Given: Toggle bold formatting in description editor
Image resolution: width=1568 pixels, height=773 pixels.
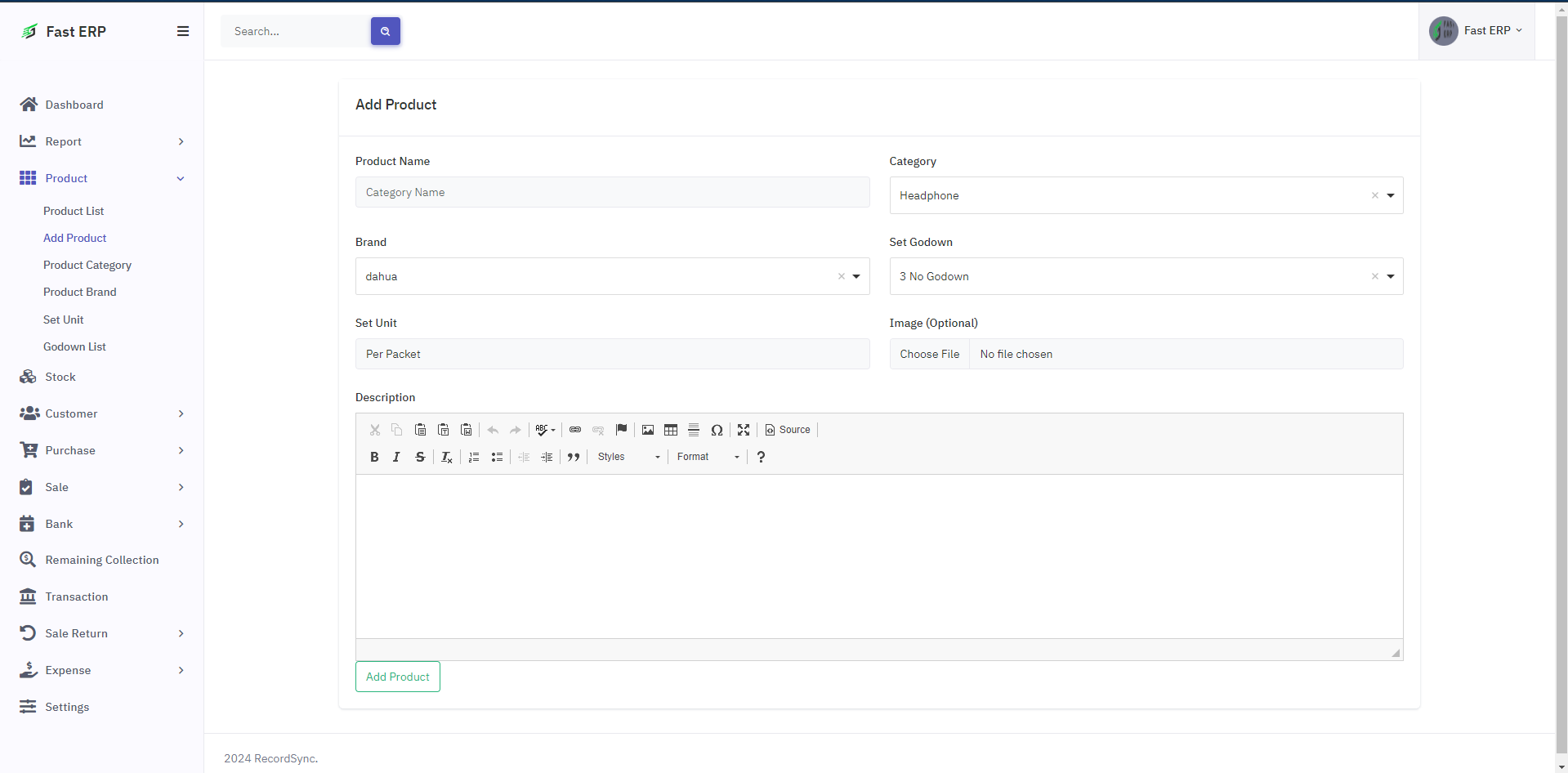Looking at the screenshot, I should (374, 457).
